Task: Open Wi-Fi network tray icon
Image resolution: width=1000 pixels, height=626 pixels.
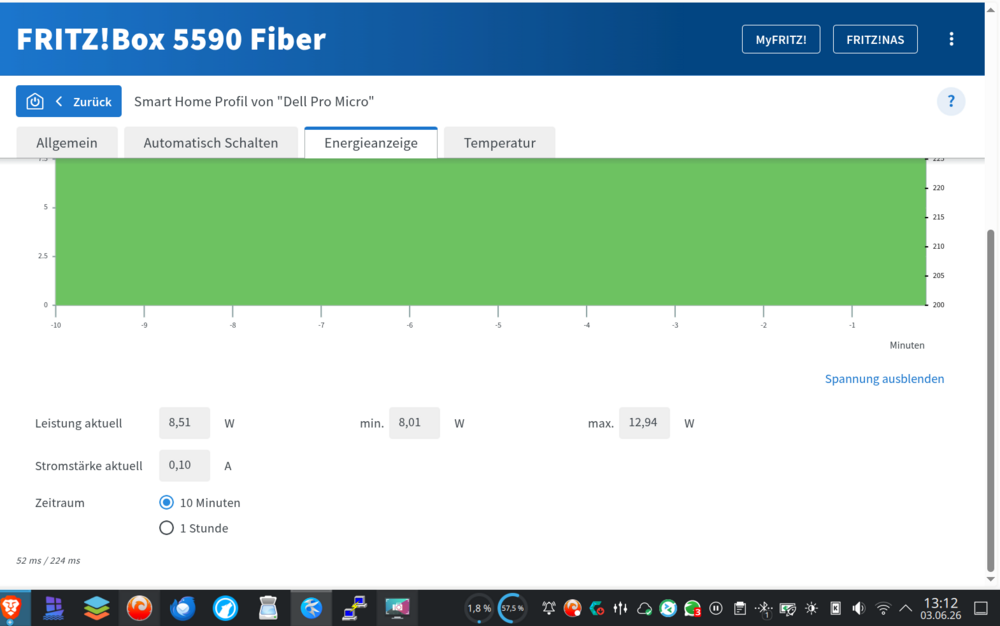Action: tap(883, 609)
